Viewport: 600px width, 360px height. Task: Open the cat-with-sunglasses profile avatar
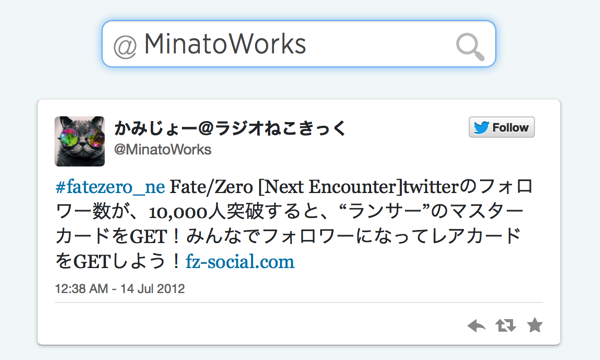[80, 141]
